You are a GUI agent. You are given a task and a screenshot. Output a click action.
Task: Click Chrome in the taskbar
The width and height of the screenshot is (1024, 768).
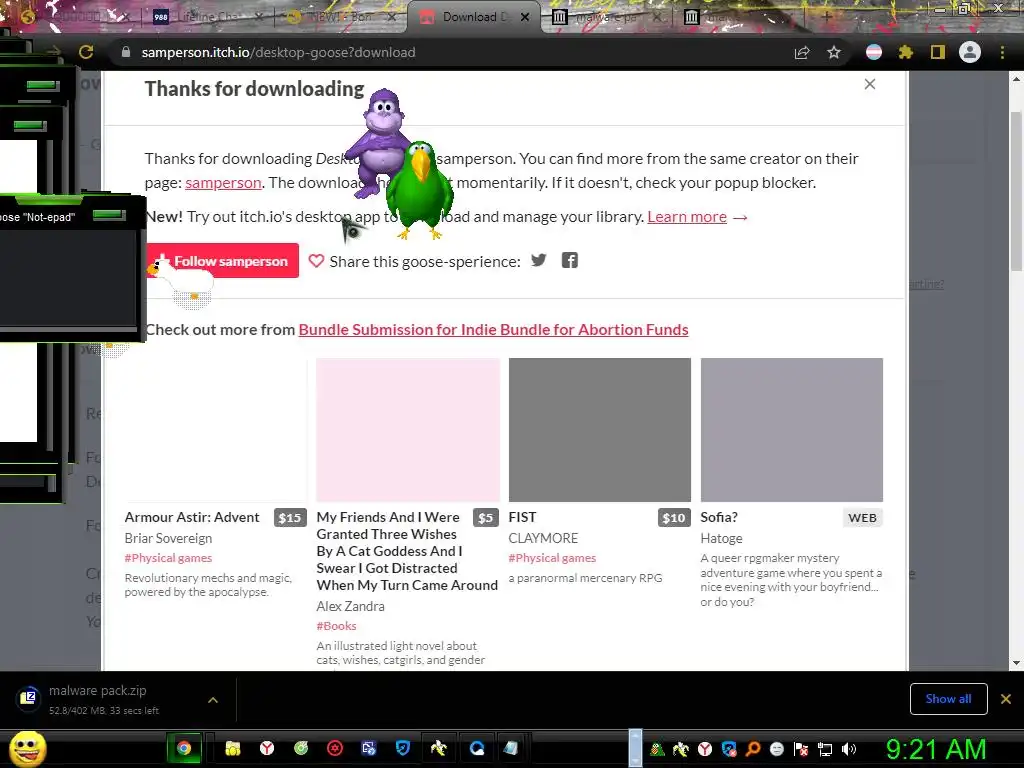[x=184, y=748]
